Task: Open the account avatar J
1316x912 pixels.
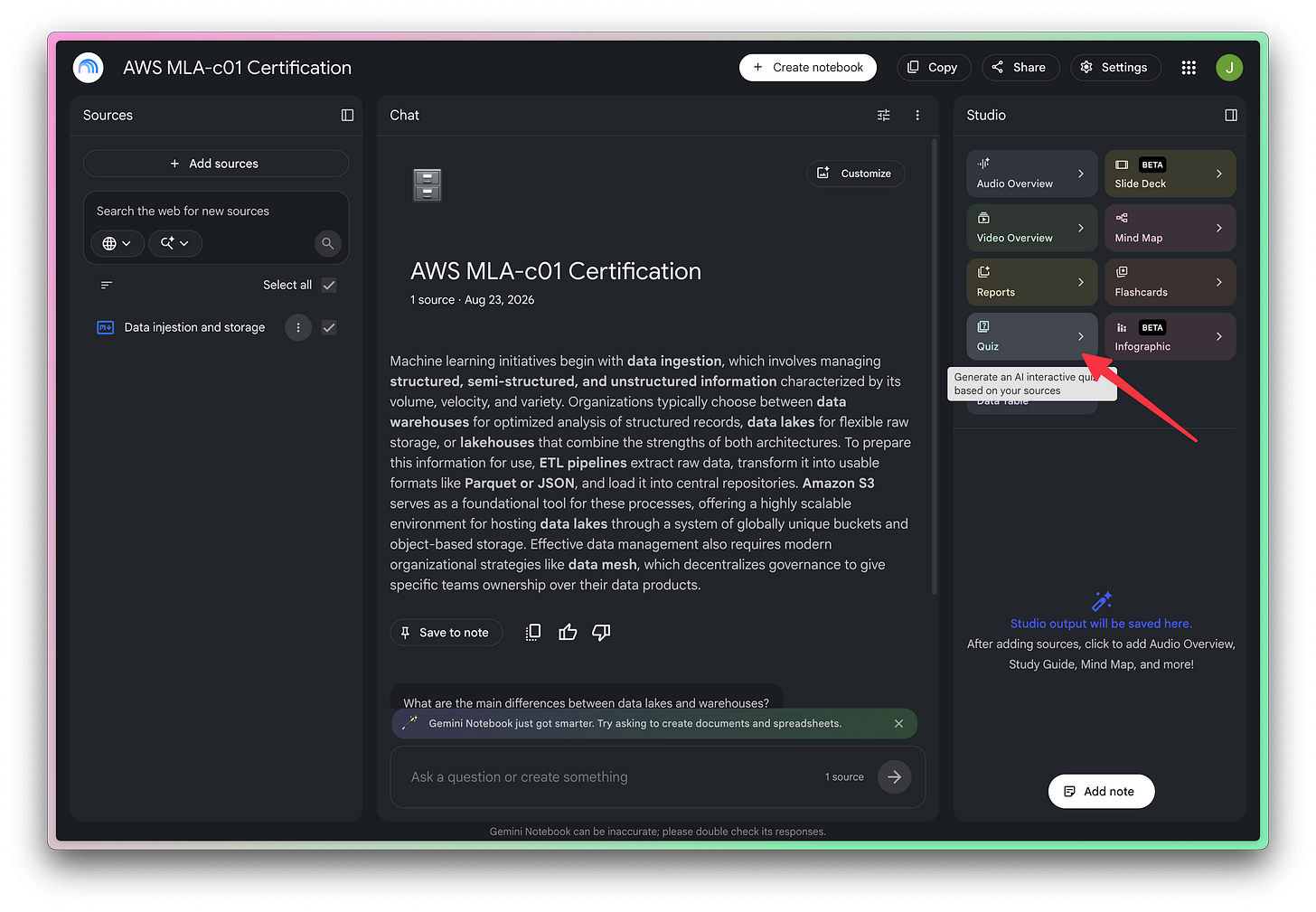Action: click(x=1229, y=68)
